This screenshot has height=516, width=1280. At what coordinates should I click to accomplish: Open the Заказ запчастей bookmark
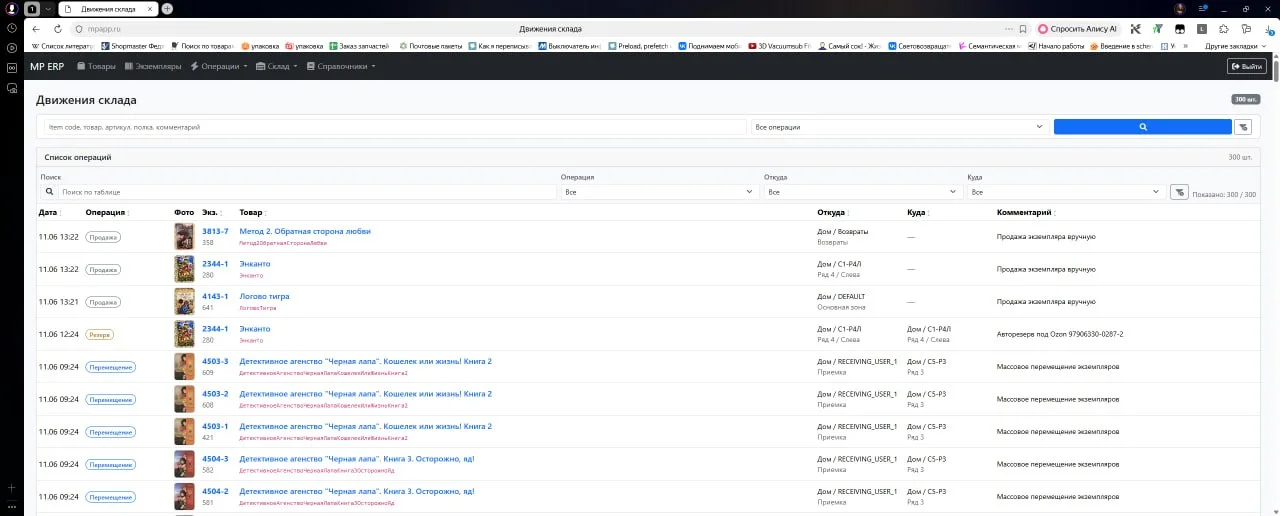tap(362, 46)
